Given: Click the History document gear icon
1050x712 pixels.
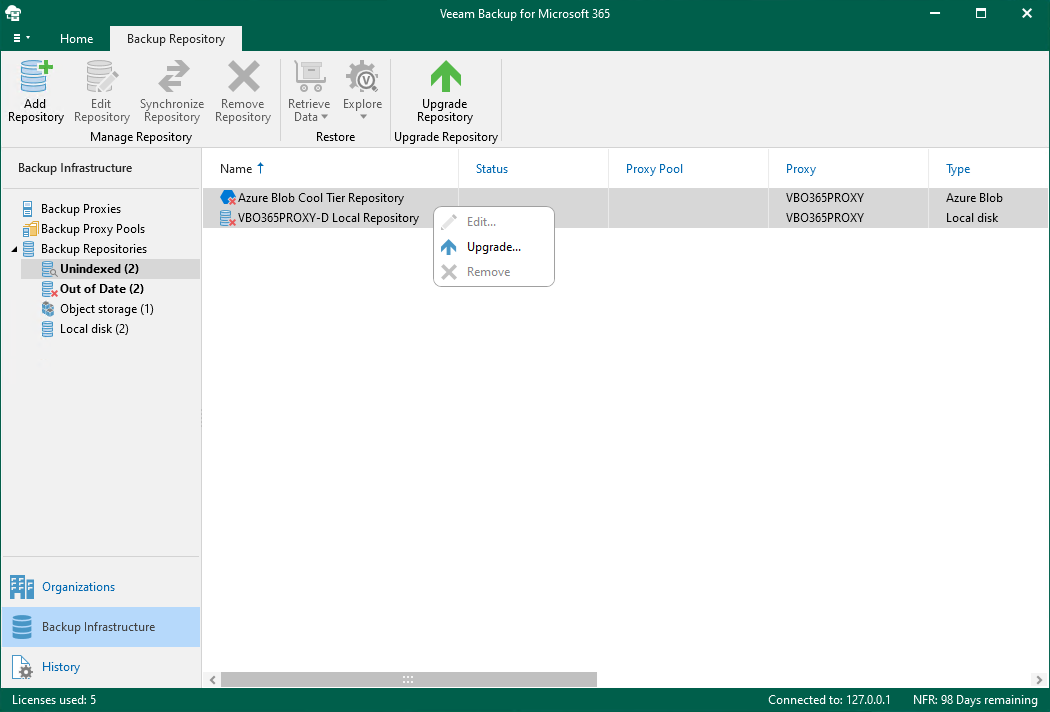Looking at the screenshot, I should pyautogui.click(x=22, y=668).
